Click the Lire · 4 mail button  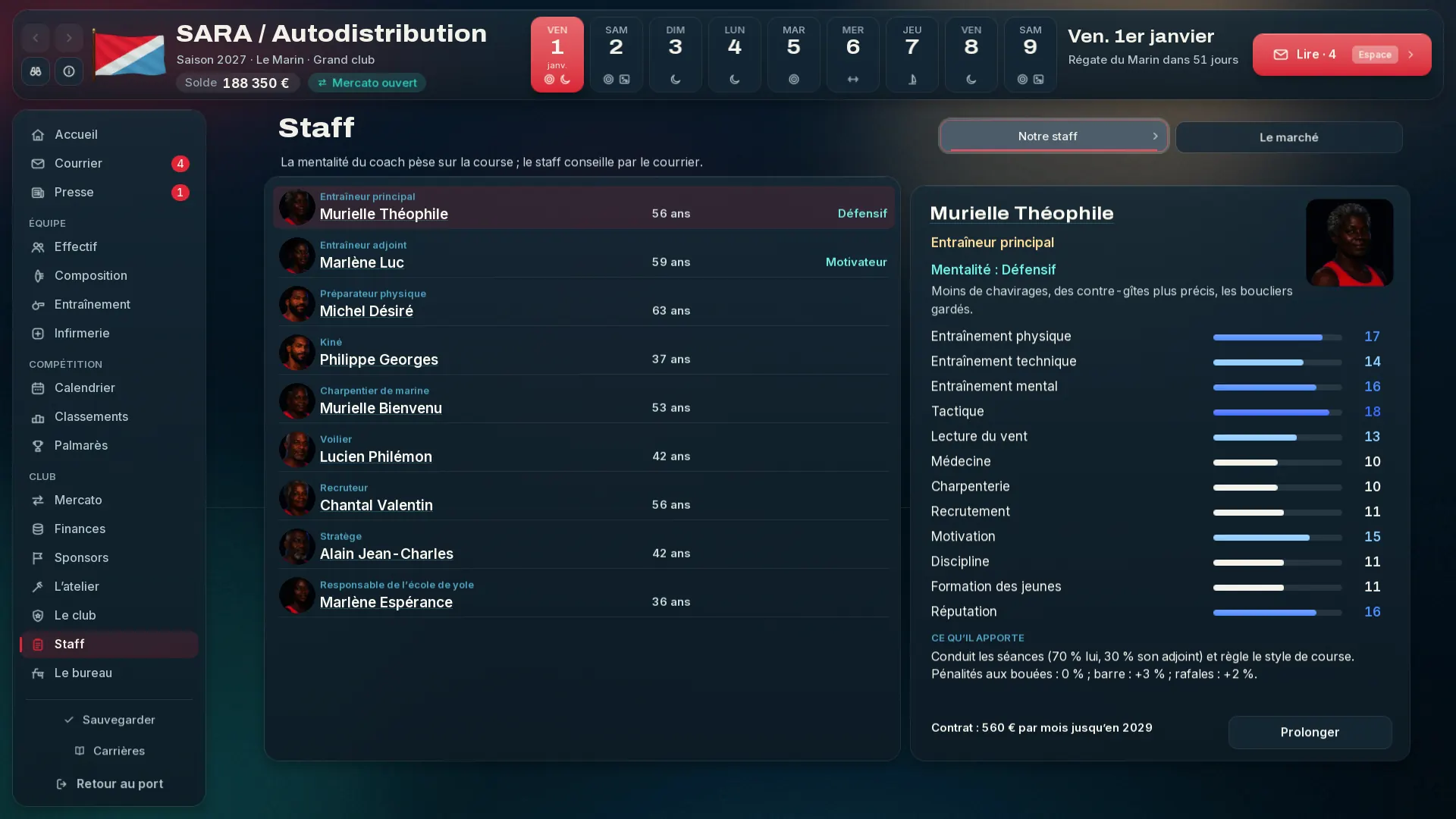(x=1341, y=55)
